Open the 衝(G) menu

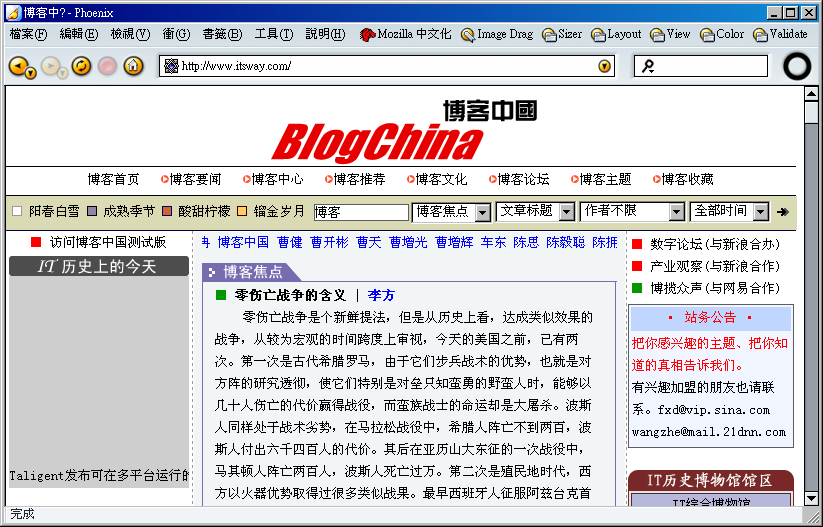pyautogui.click(x=176, y=35)
